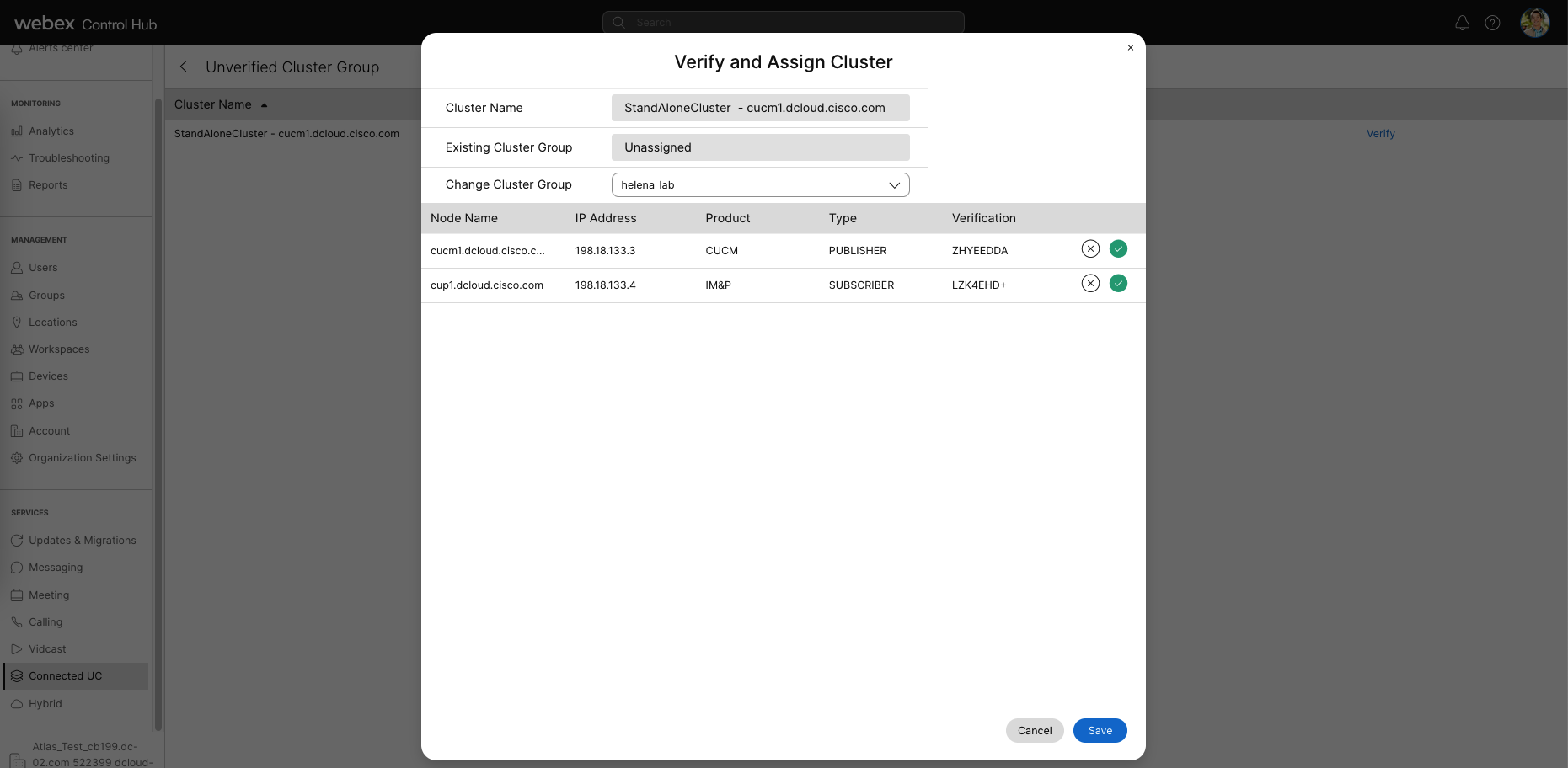Screen dimensions: 1568x768
Task: Go back from Unverified Cluster Group
Action: click(184, 67)
